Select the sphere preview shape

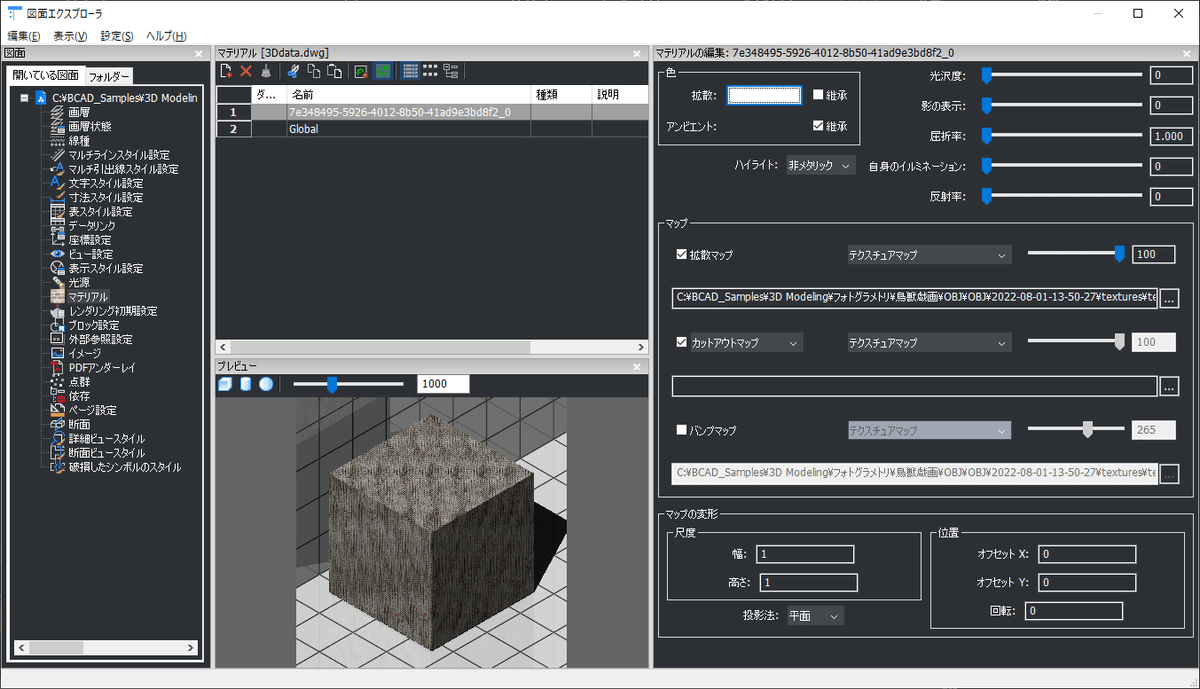pyautogui.click(x=266, y=384)
